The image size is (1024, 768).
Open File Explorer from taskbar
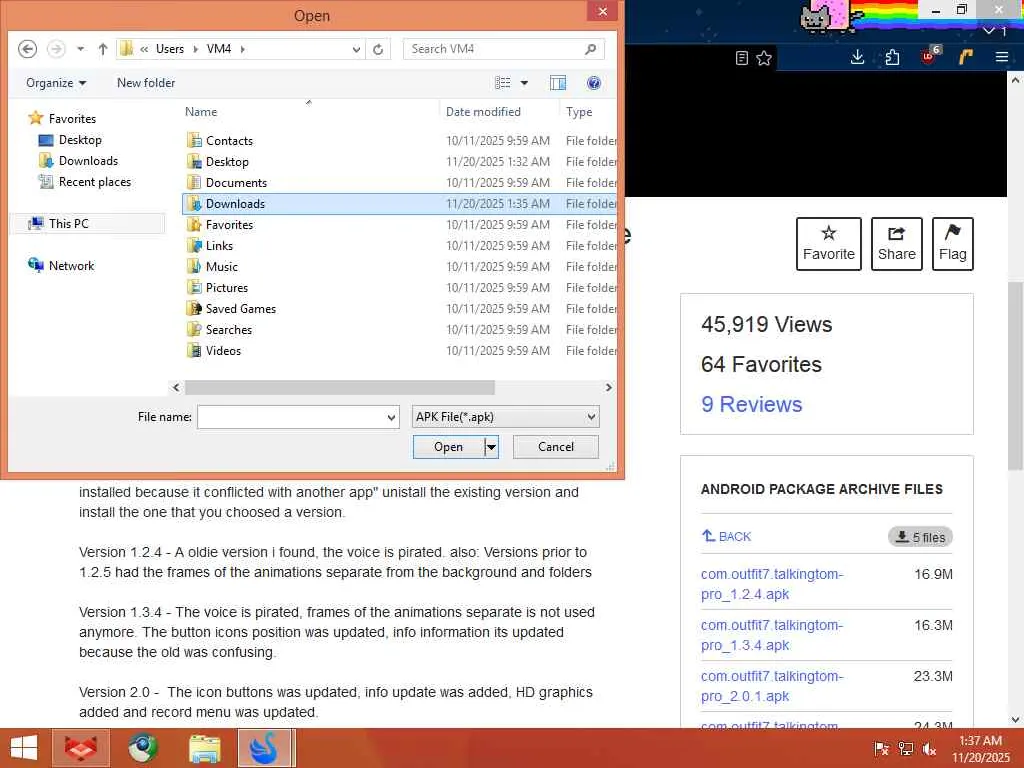click(204, 748)
